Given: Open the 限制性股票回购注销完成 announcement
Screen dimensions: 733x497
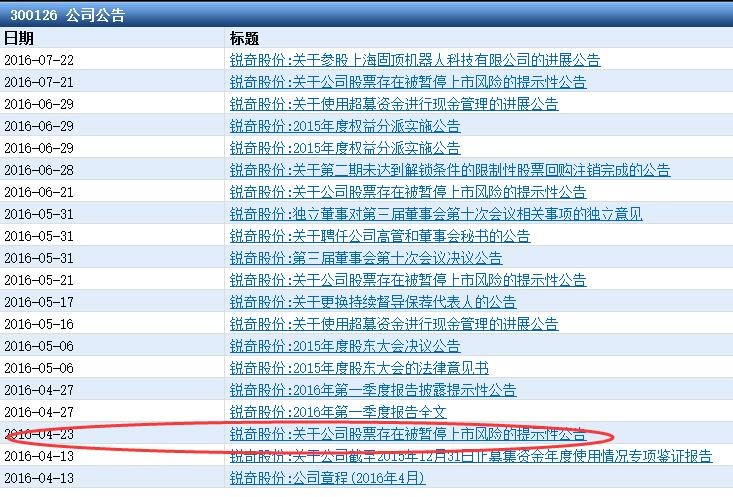Looking at the screenshot, I should pyautogui.click(x=450, y=170).
